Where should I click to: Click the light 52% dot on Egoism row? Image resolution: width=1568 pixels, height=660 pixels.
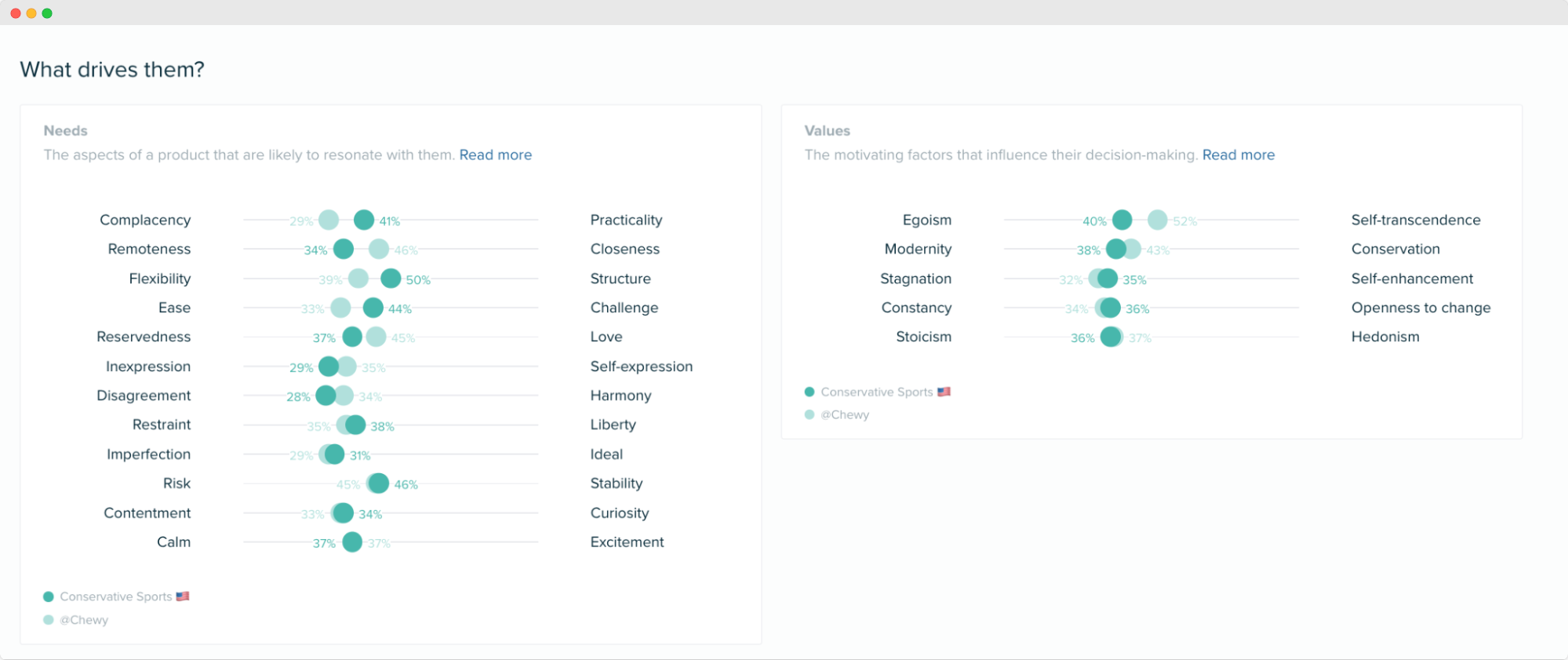click(1158, 220)
